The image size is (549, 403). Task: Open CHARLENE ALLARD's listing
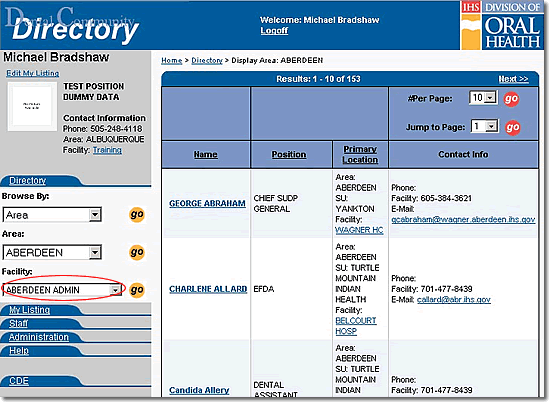208,289
